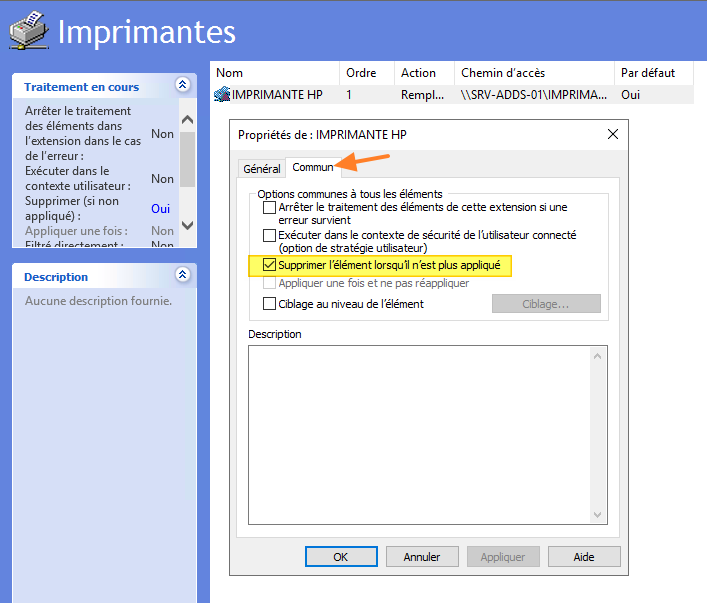The width and height of the screenshot is (707, 603).
Task: Click the \\SRV-ADDS-01\IMPRIMA... path cell
Action: [534, 95]
